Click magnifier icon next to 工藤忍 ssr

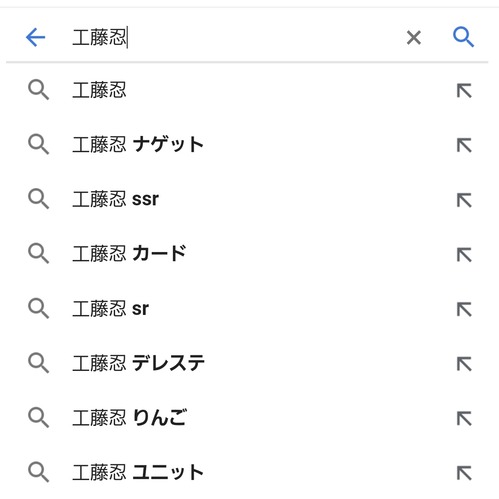39,199
